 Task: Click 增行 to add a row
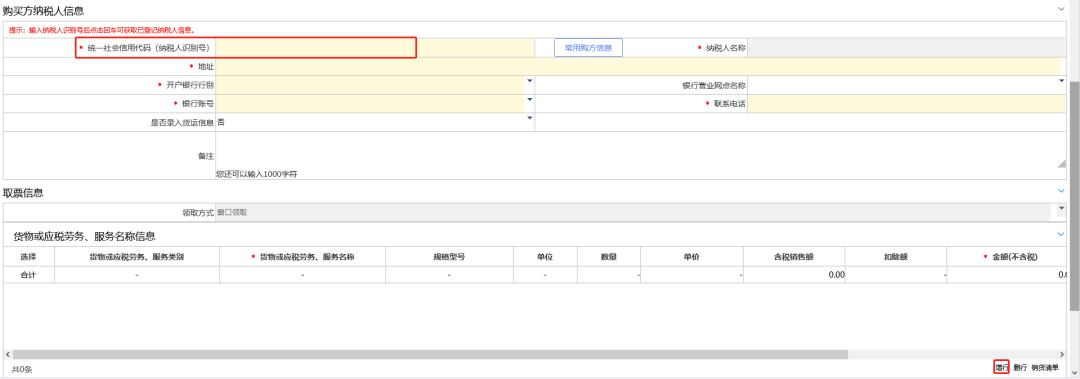[1001, 367]
